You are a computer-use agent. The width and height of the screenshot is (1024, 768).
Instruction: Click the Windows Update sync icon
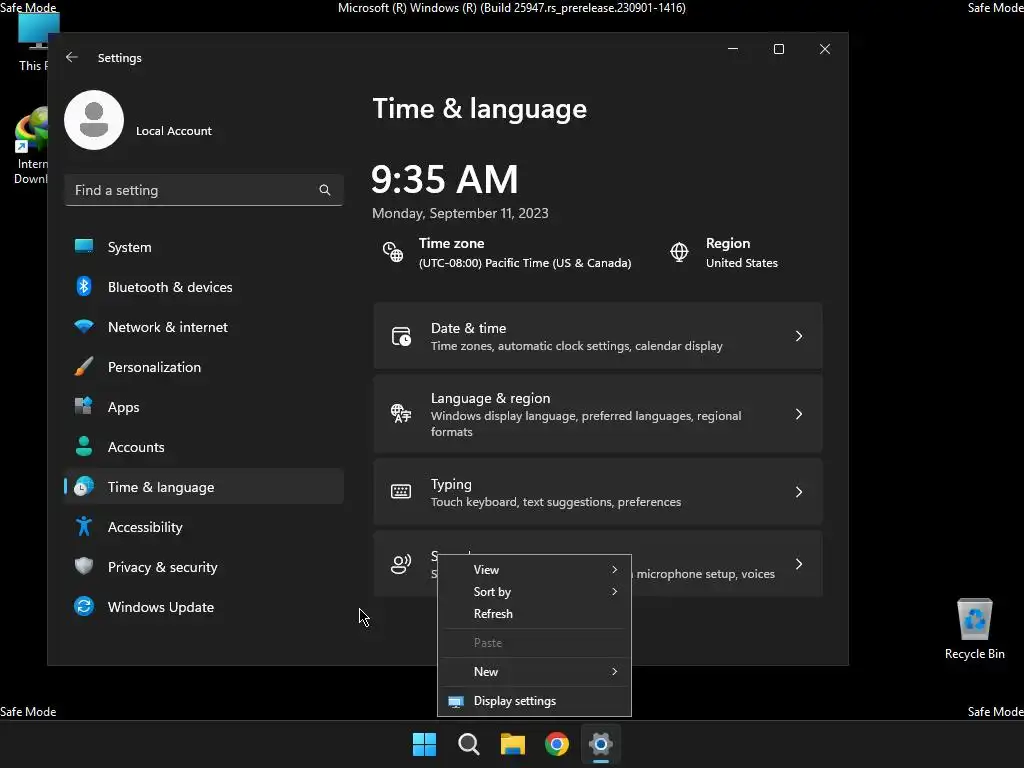(x=84, y=607)
